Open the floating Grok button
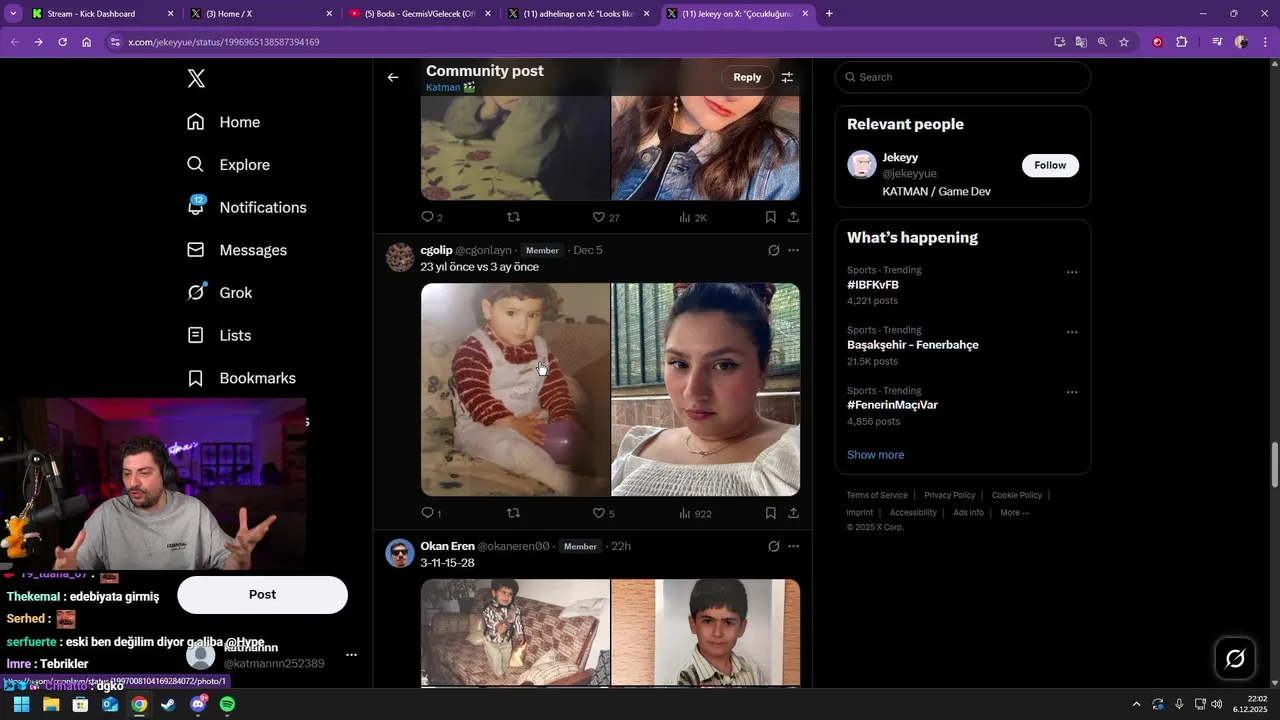 point(1235,658)
